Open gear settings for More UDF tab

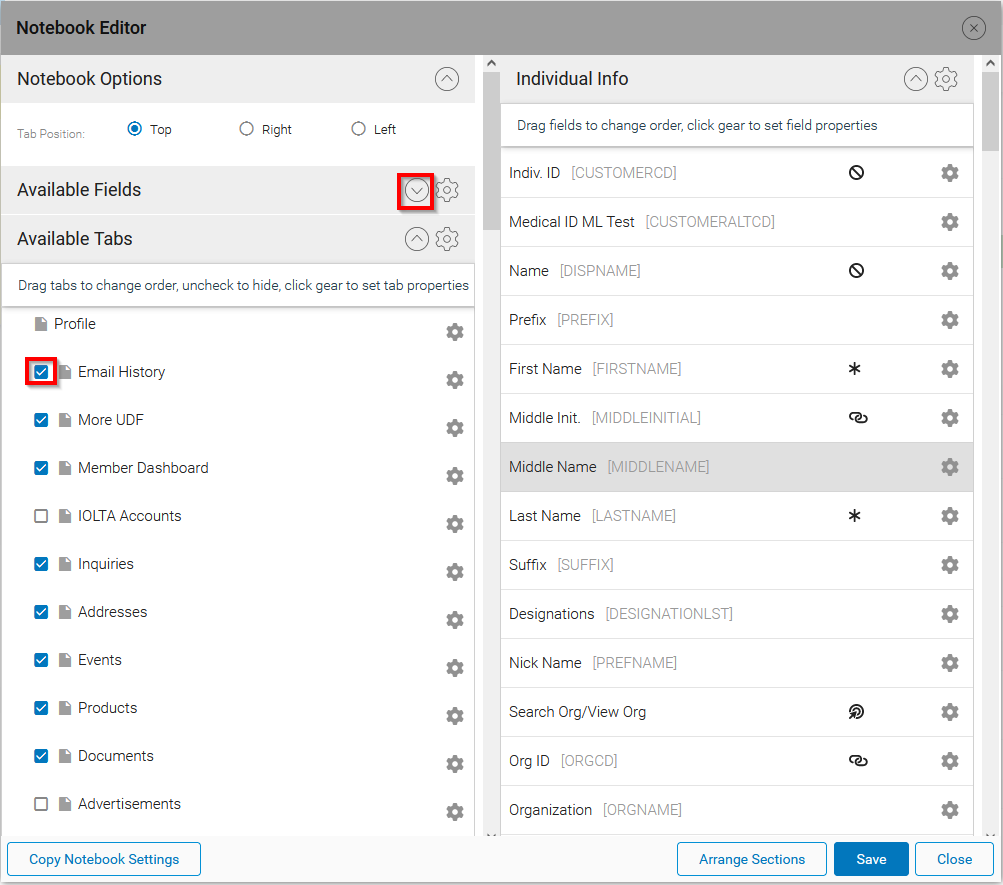pos(455,428)
